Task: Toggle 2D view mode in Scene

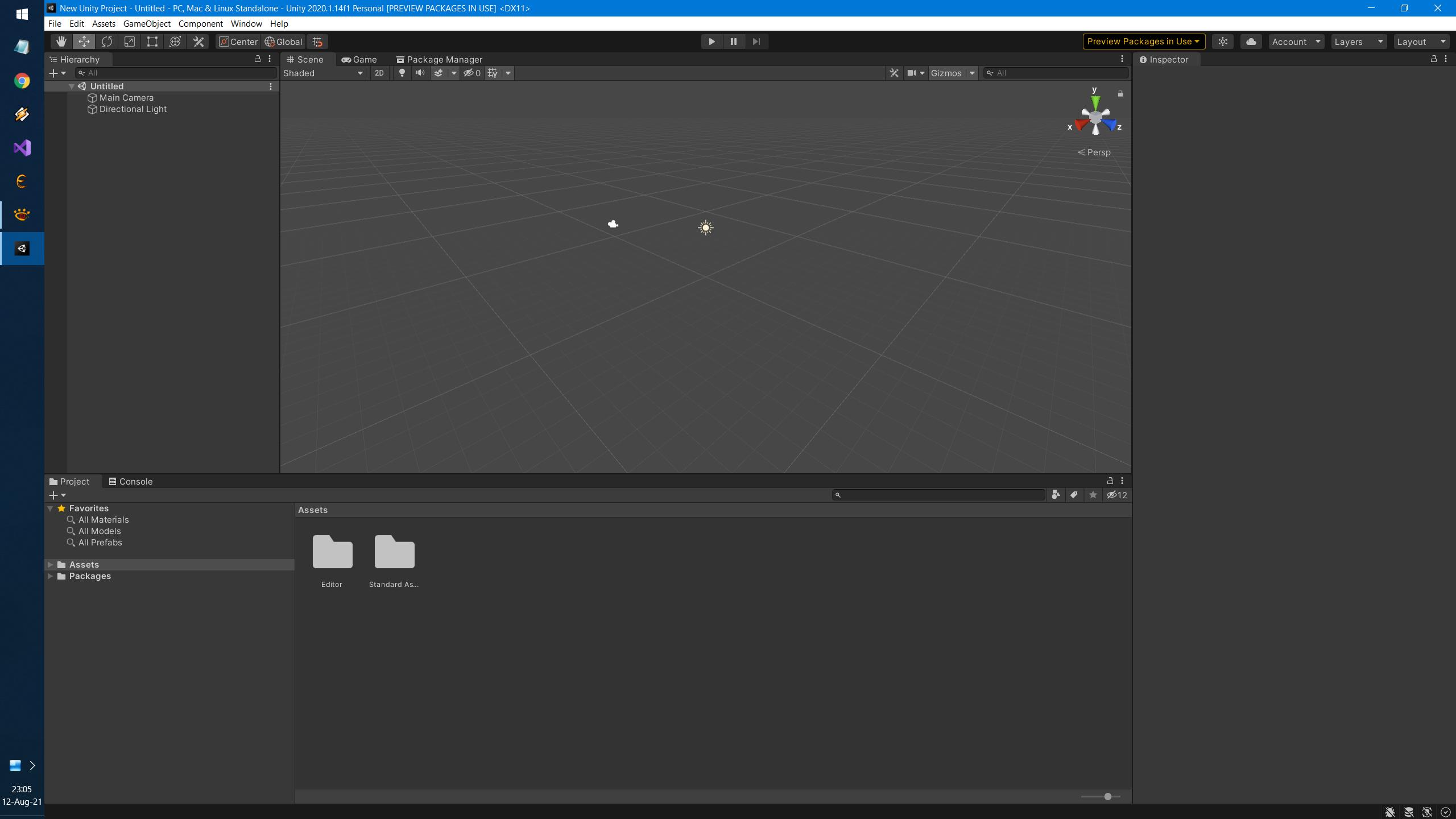Action: [379, 73]
